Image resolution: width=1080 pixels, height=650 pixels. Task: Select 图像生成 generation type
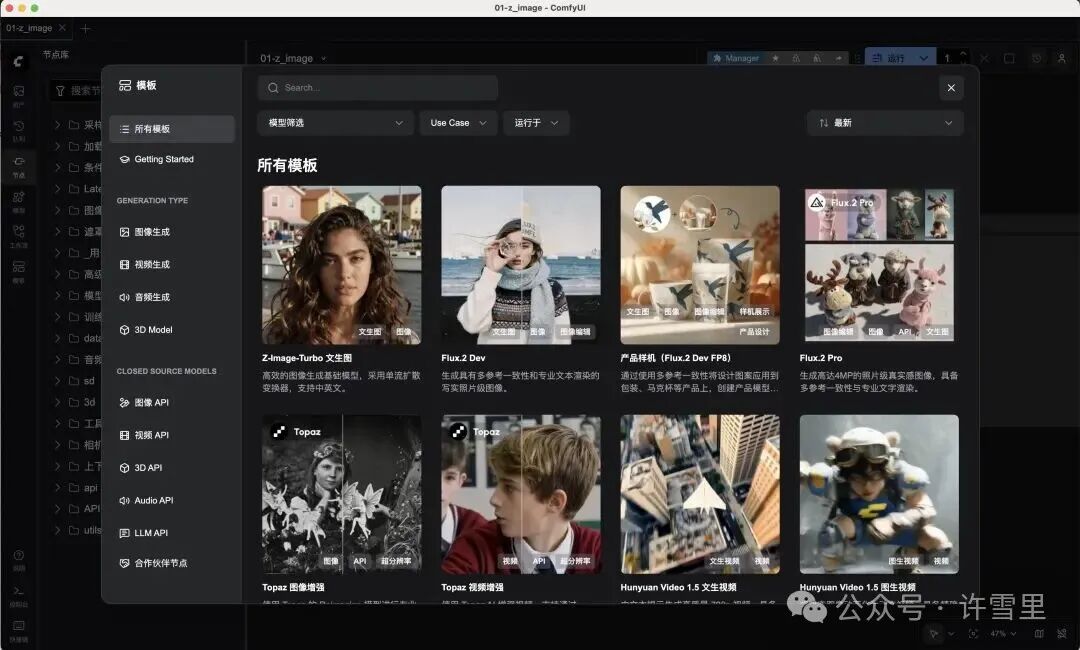click(x=172, y=232)
